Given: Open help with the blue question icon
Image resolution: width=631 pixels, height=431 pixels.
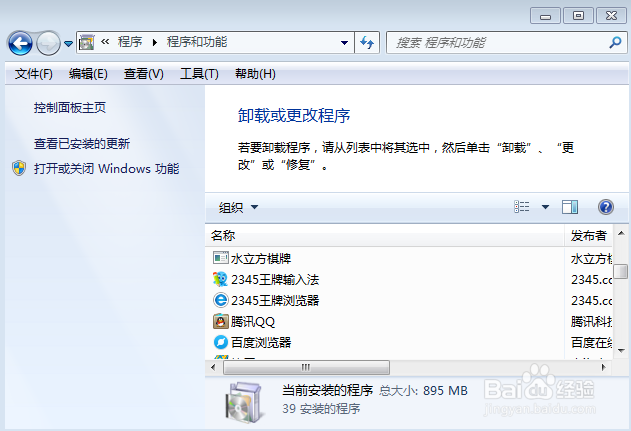Looking at the screenshot, I should pos(606,207).
